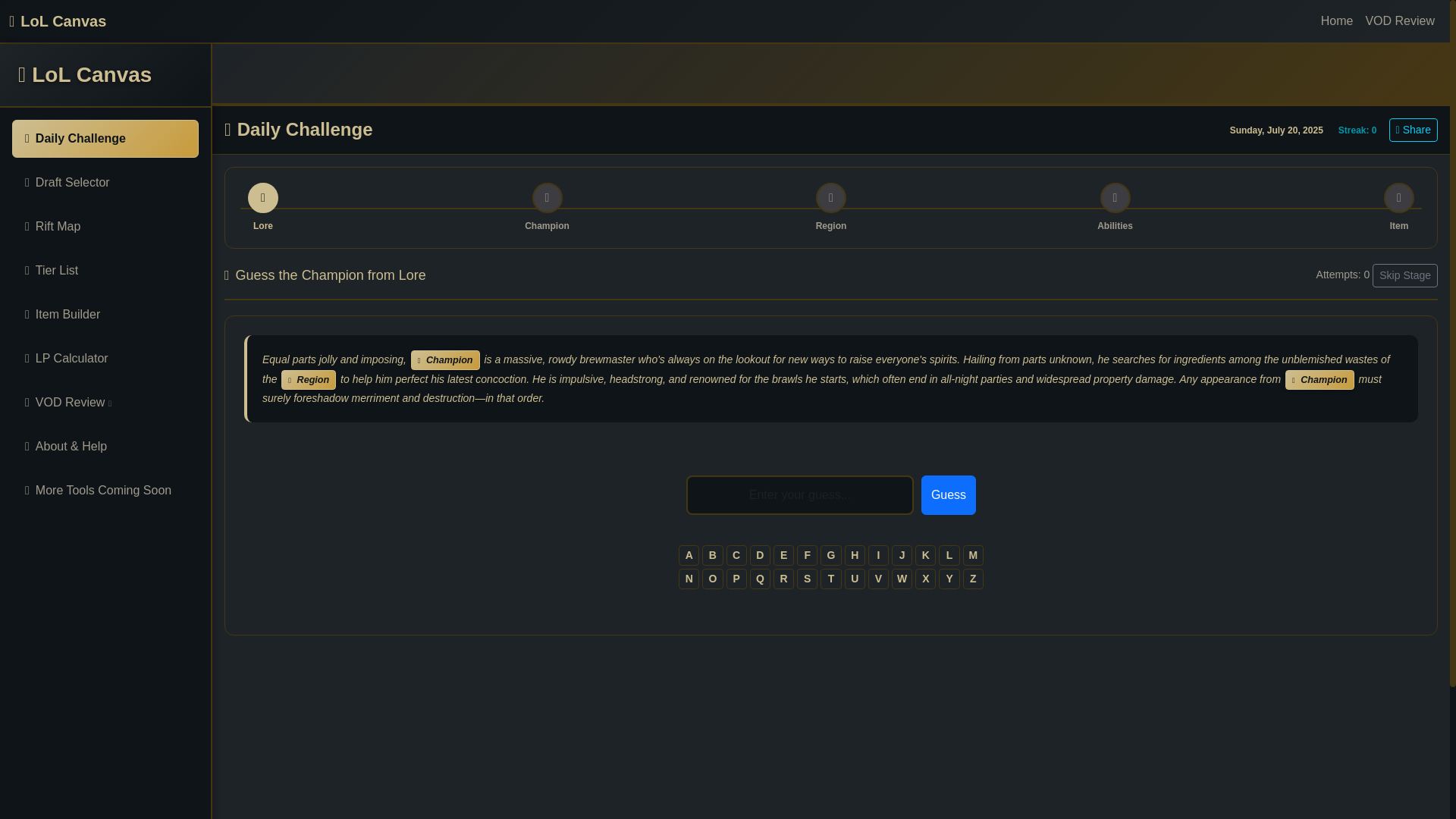Open More Tools Coming Soon entry
Image resolution: width=1456 pixels, height=819 pixels.
pyautogui.click(x=105, y=491)
